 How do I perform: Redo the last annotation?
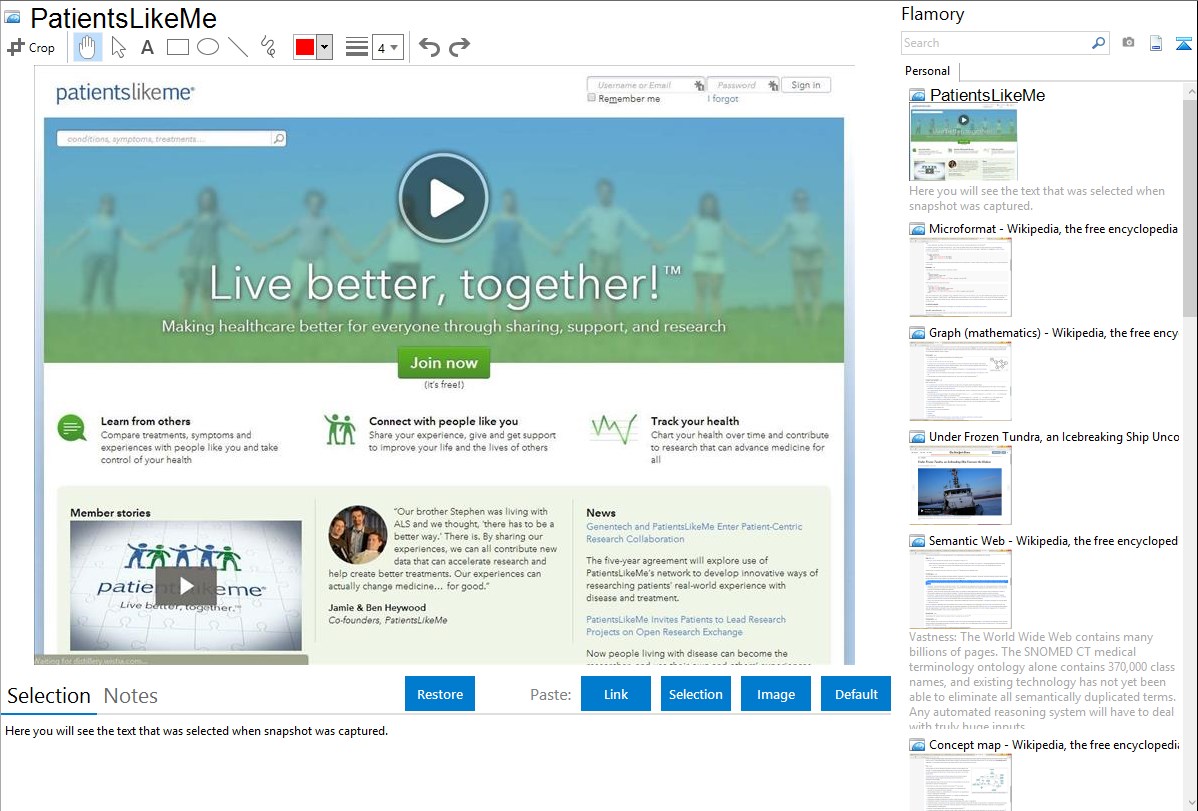pyautogui.click(x=459, y=47)
